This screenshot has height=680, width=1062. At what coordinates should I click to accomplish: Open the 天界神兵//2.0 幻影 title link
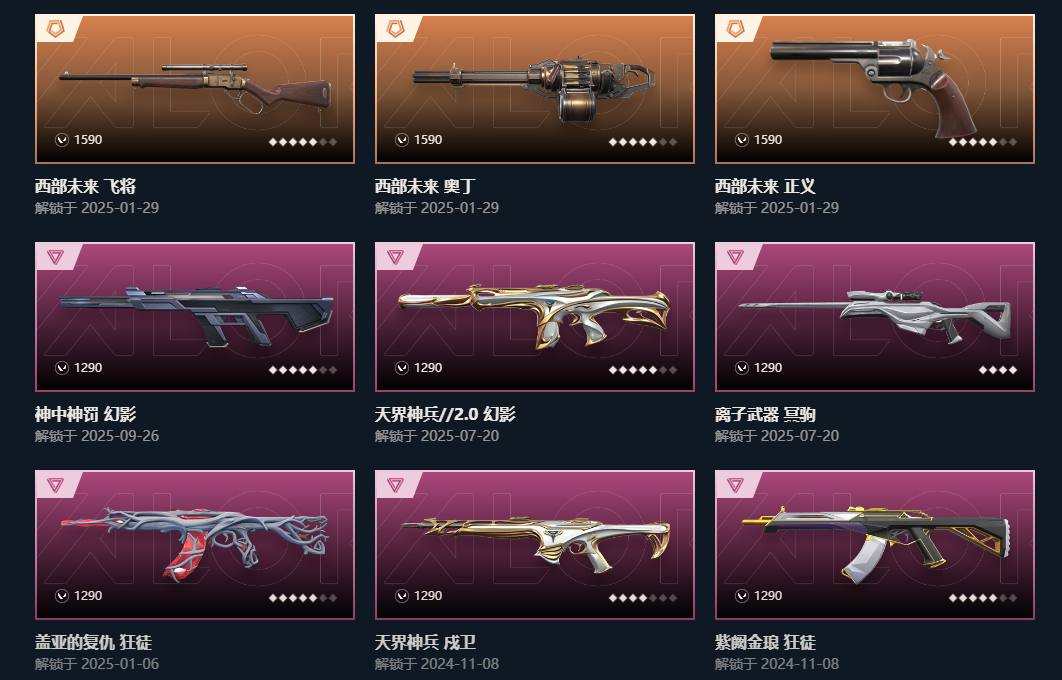(x=445, y=414)
